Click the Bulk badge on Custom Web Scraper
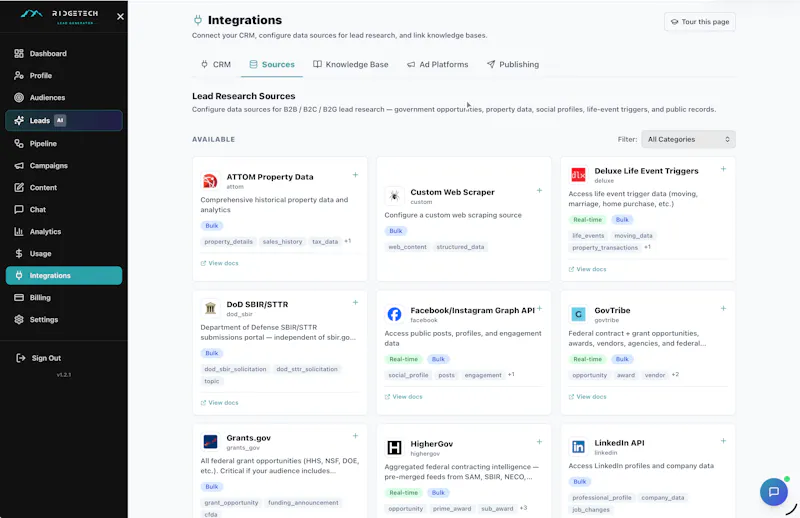Viewport: 800px width, 518px height. tap(396, 231)
